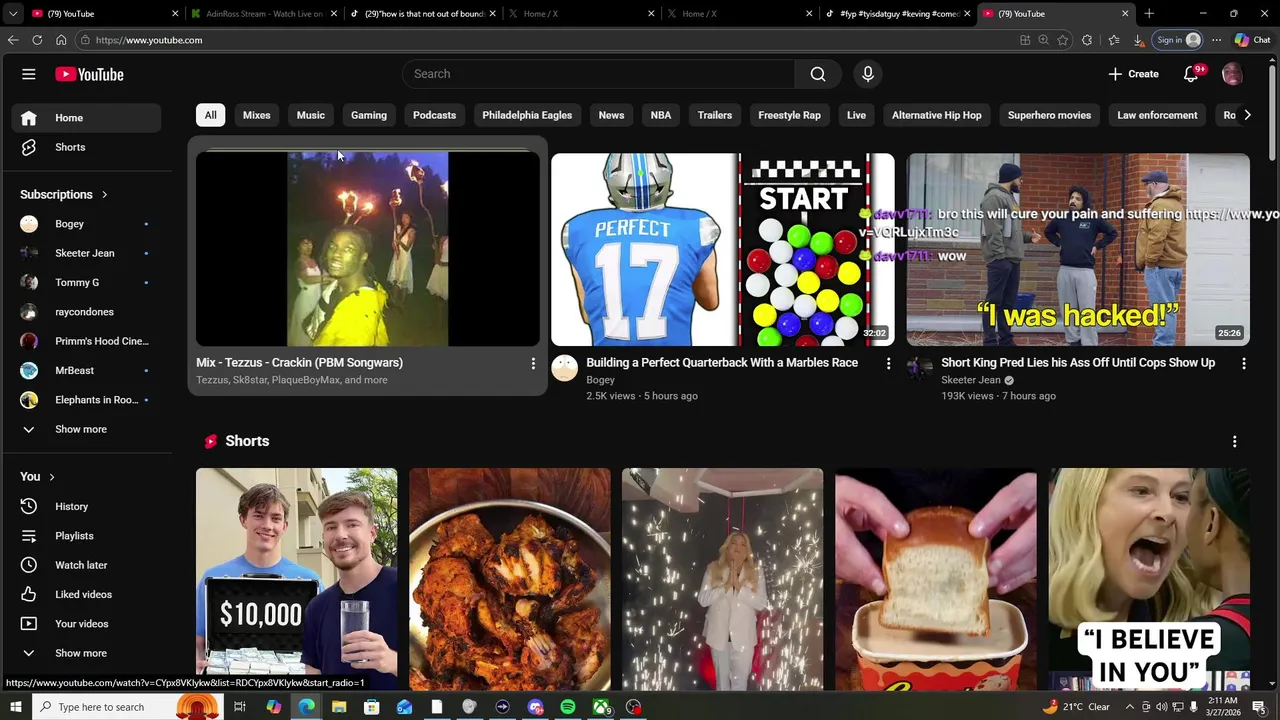Select the Freestyle Rap filter chip
Viewport: 1280px width, 720px height.
tap(789, 115)
